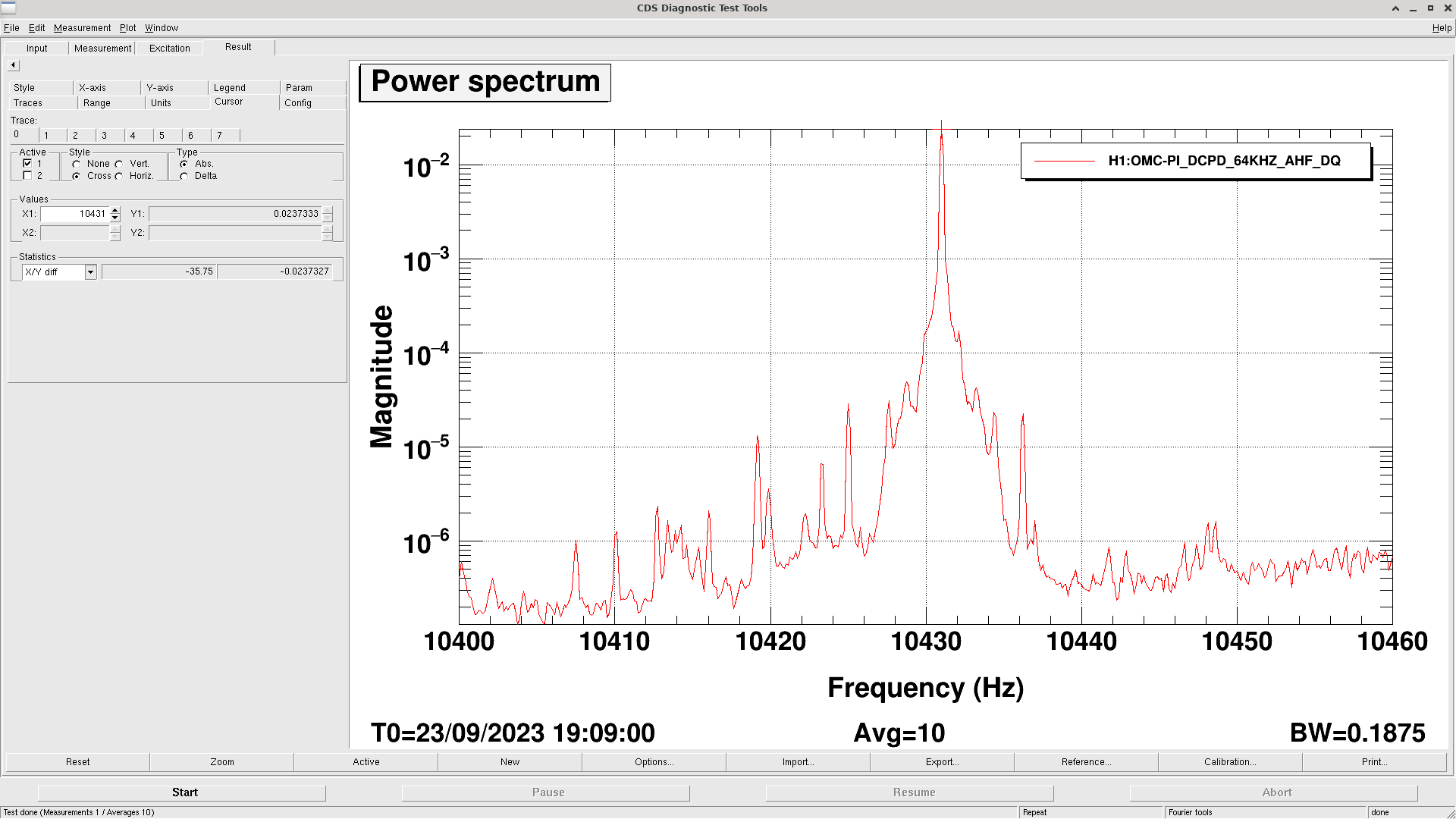
Task: Switch to the Input tab
Action: [x=36, y=49]
